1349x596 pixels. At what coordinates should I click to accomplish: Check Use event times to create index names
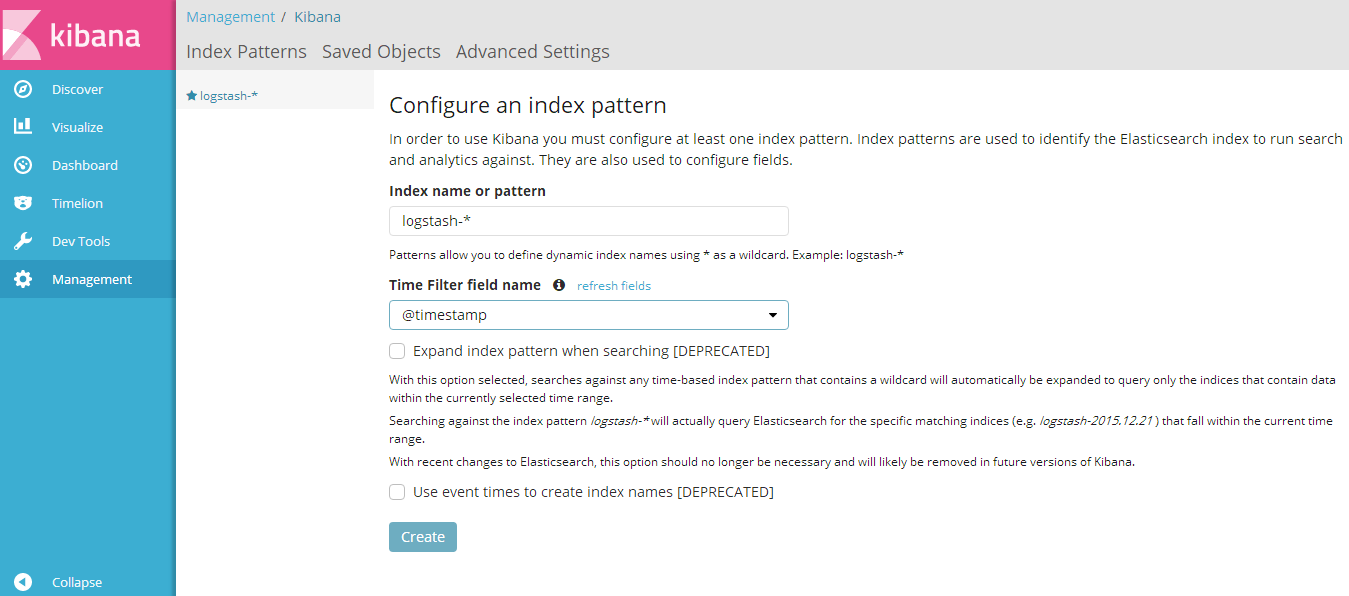tap(397, 492)
